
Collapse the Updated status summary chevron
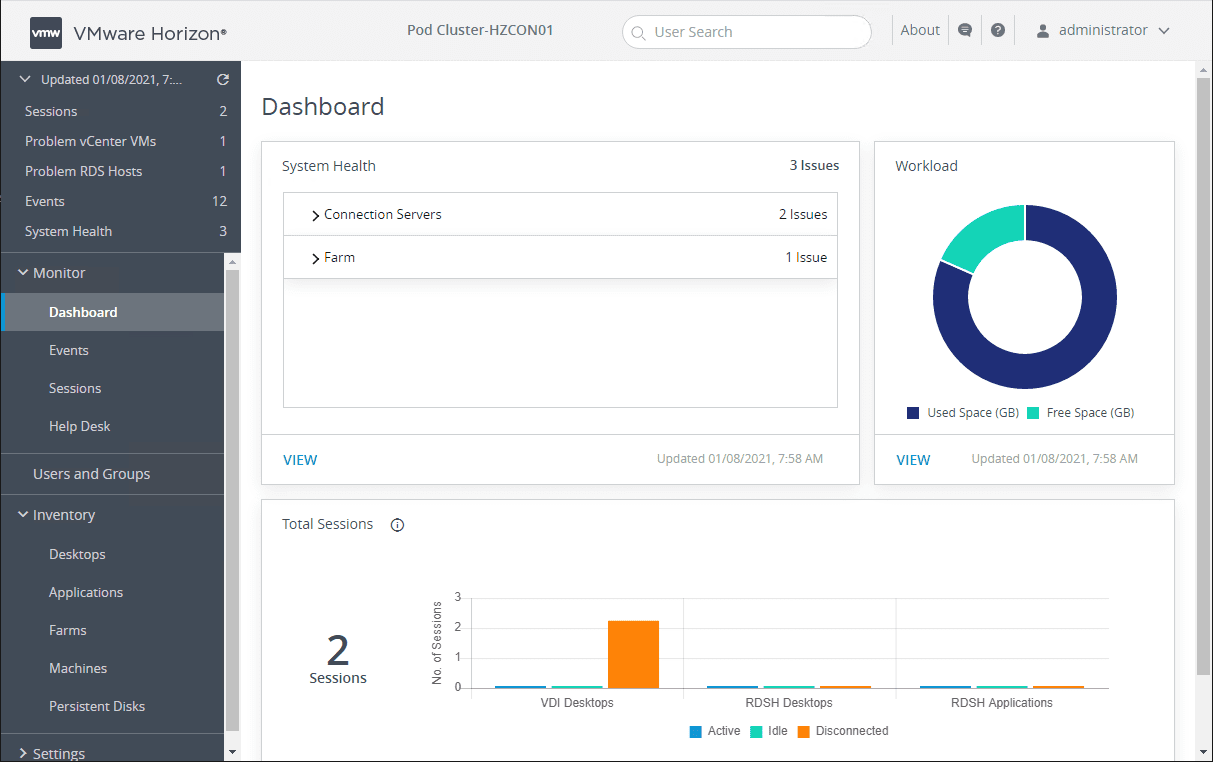[26, 79]
